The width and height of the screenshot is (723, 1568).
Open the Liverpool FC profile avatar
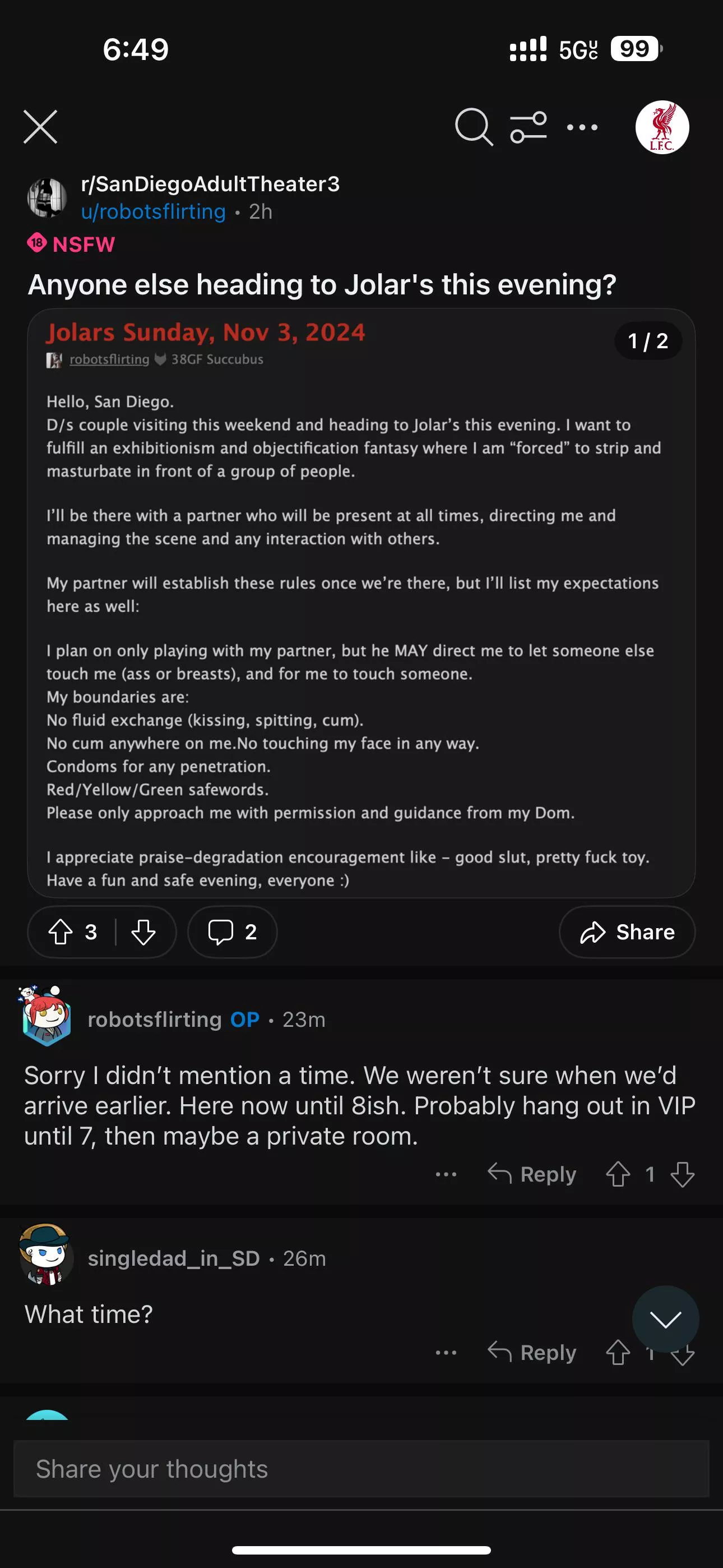(x=661, y=127)
